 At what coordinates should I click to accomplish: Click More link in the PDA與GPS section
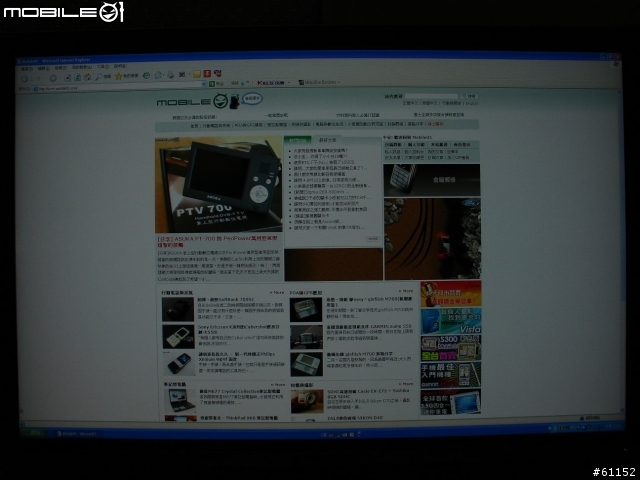pyautogui.click(x=406, y=291)
